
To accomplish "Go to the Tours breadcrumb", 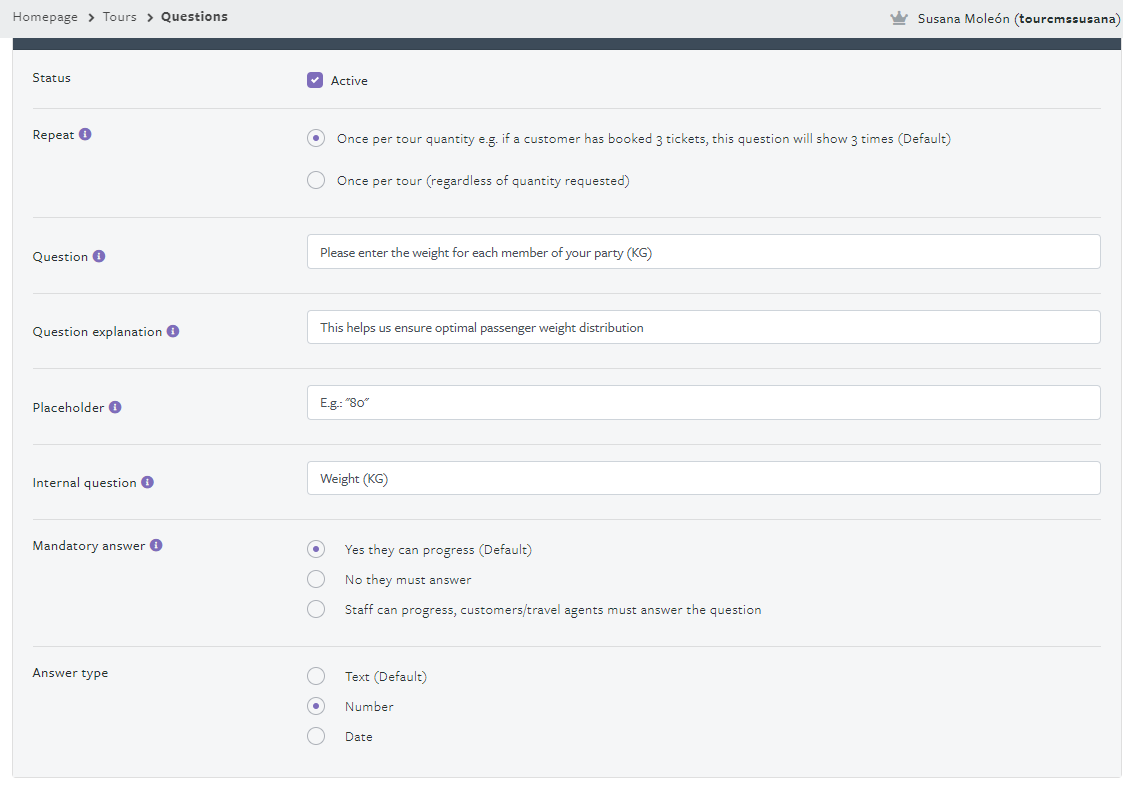I will click(x=120, y=16).
